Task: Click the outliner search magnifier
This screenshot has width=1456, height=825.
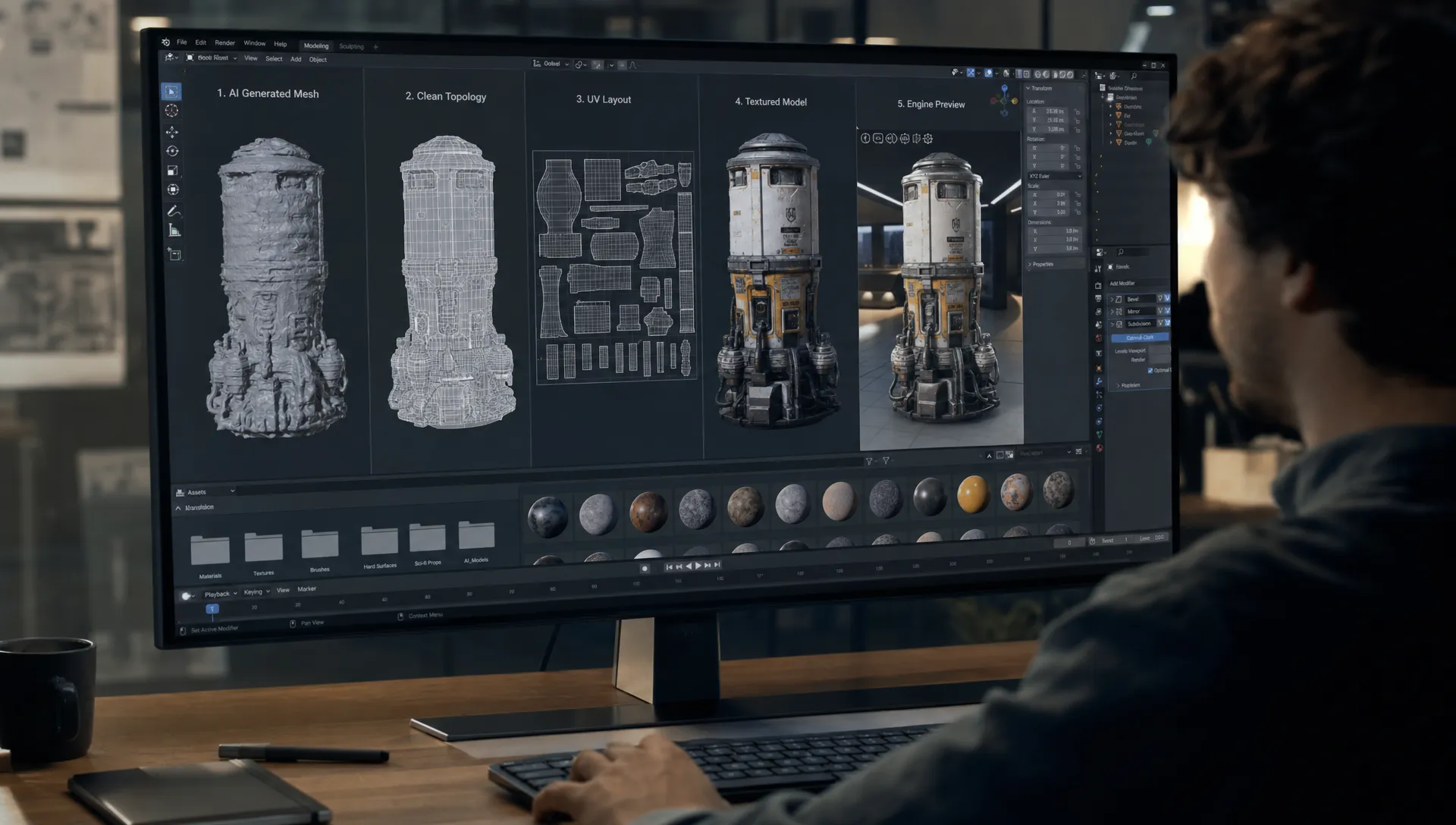Action: (x=1134, y=76)
